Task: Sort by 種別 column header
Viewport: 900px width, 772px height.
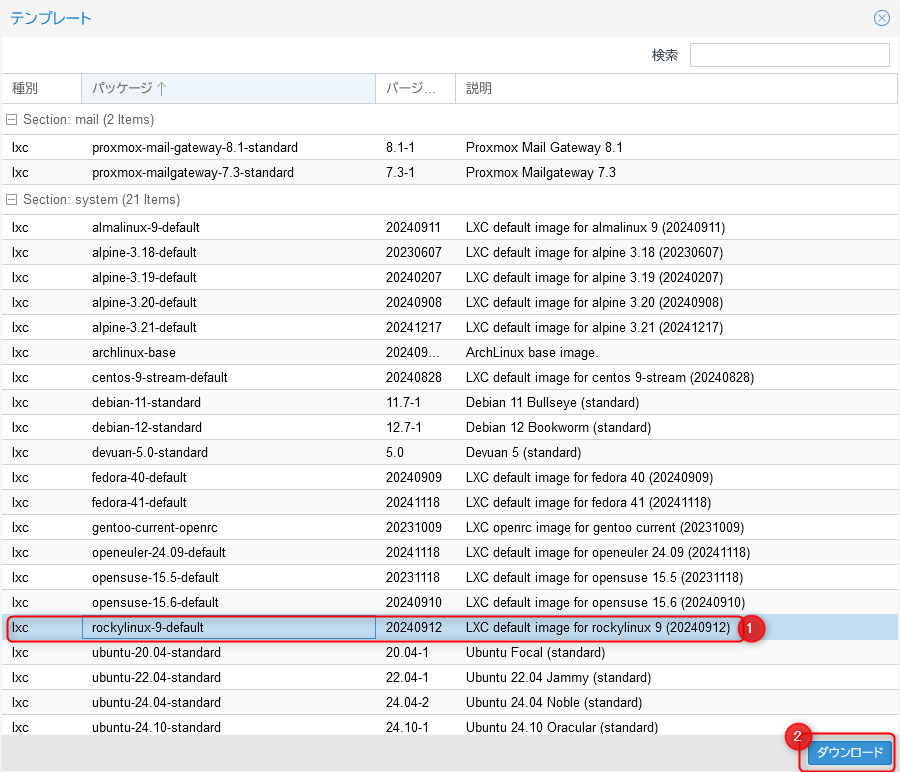Action: pyautogui.click(x=41, y=88)
